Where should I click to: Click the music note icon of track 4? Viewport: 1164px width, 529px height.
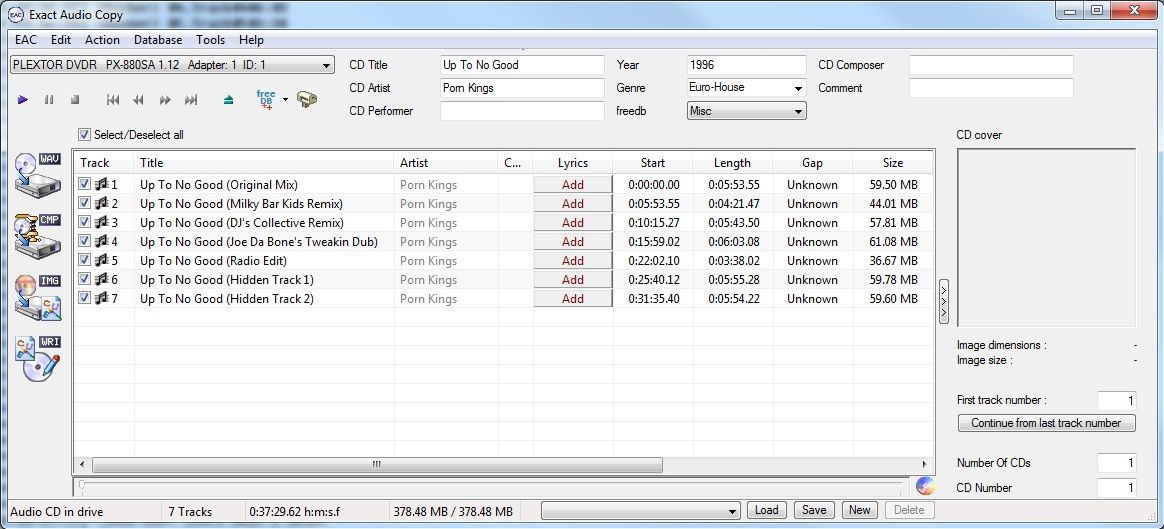[x=102, y=241]
